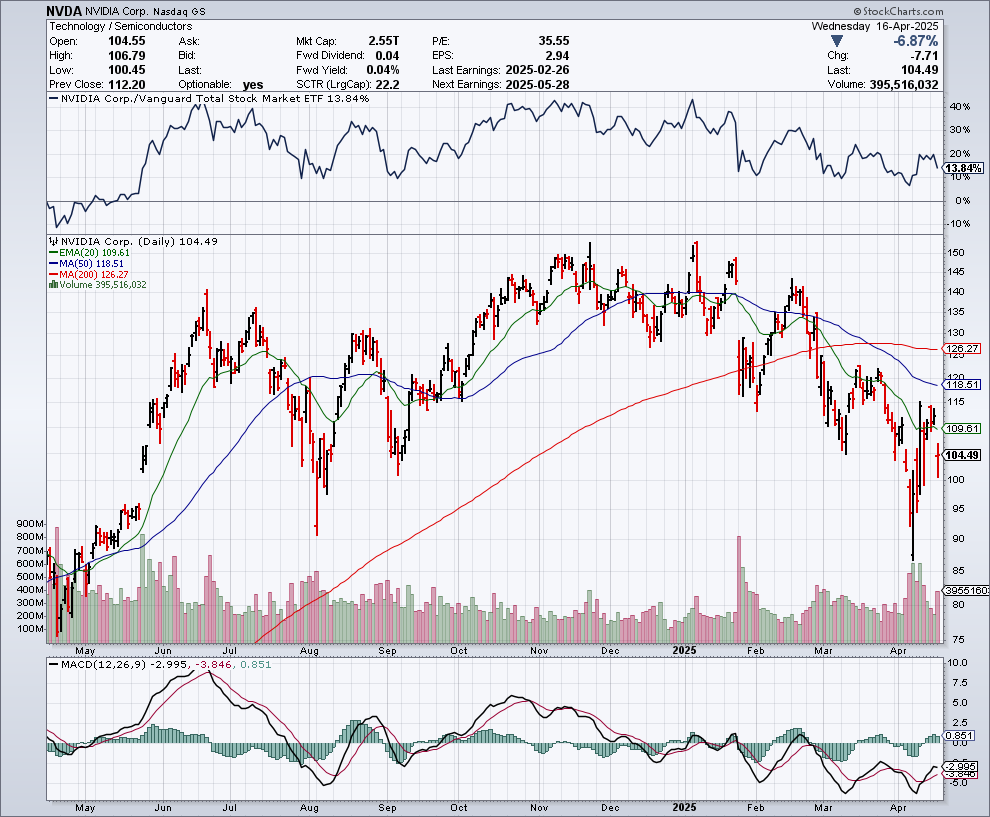Screen dimensions: 990x817
Task: Click the Low value 100.45
Action: tap(126, 70)
